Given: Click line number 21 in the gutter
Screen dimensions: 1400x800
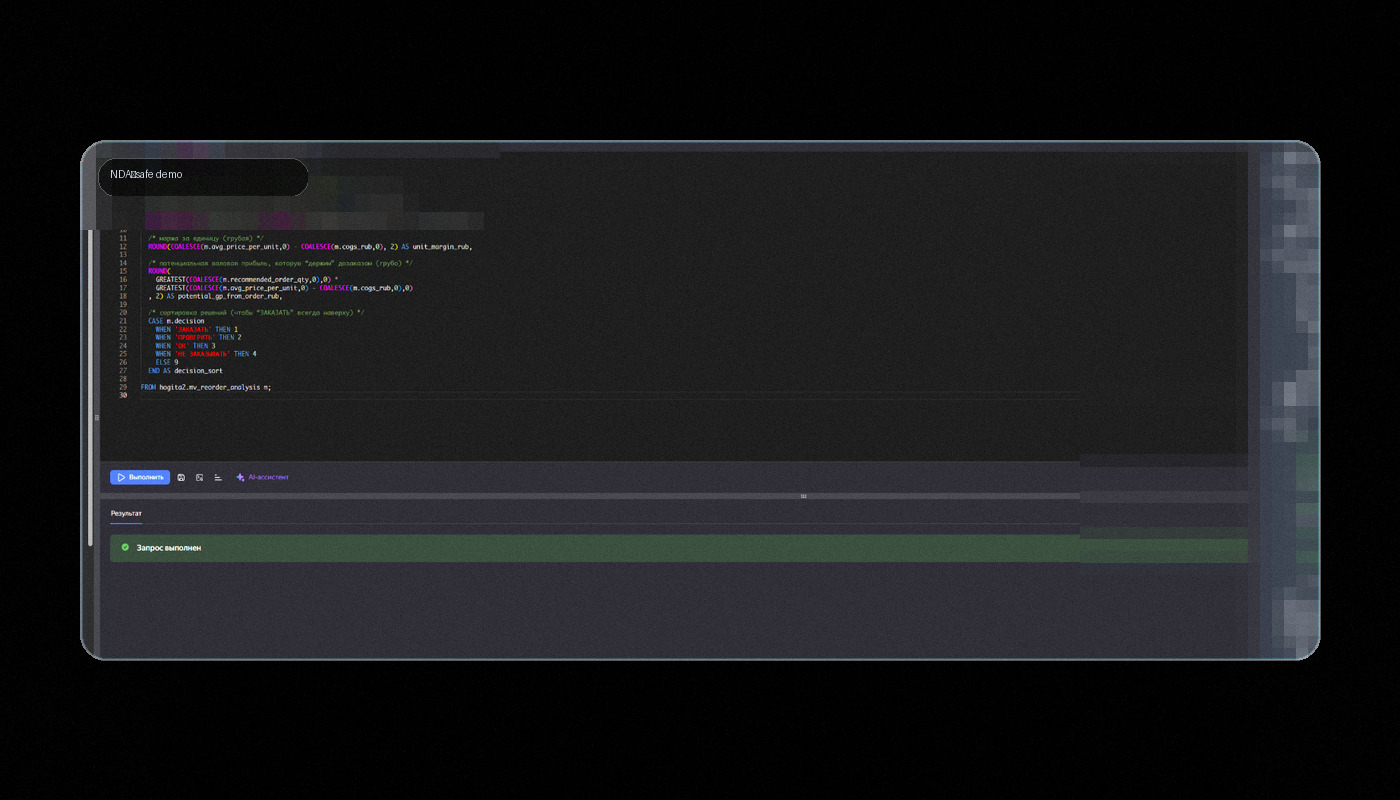Looking at the screenshot, I should pos(123,321).
